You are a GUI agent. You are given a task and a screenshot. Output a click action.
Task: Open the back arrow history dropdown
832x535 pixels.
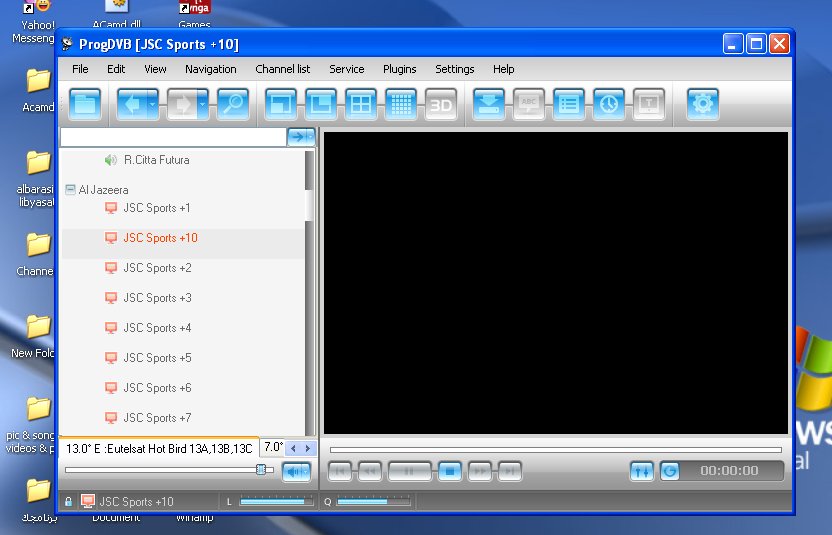point(152,104)
